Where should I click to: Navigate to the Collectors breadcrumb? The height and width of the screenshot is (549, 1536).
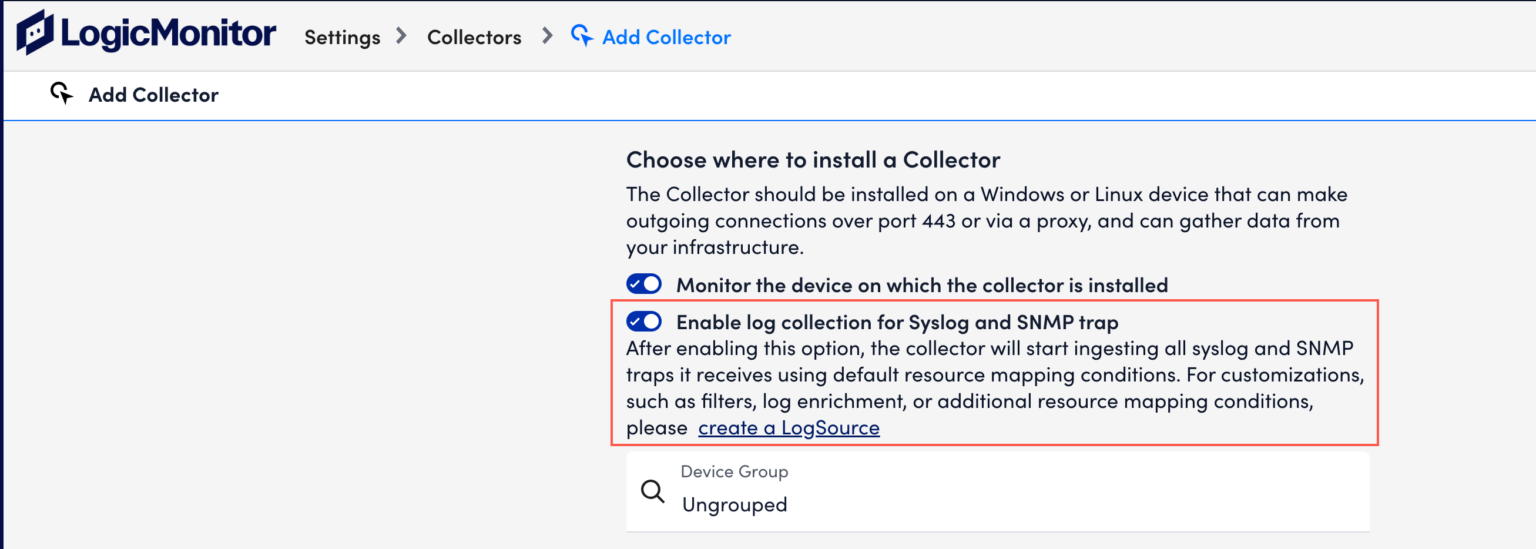[474, 38]
